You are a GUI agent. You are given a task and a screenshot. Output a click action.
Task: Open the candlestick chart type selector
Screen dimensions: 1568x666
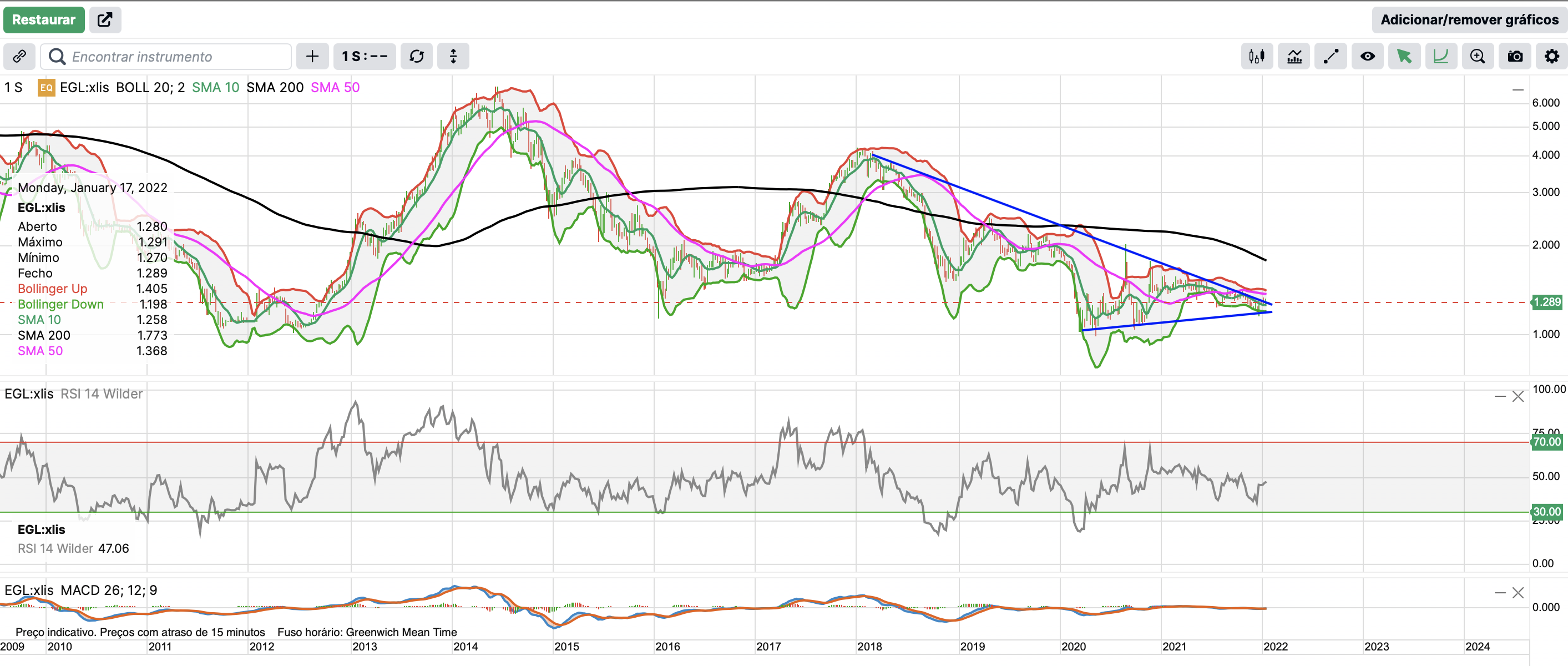1256,57
